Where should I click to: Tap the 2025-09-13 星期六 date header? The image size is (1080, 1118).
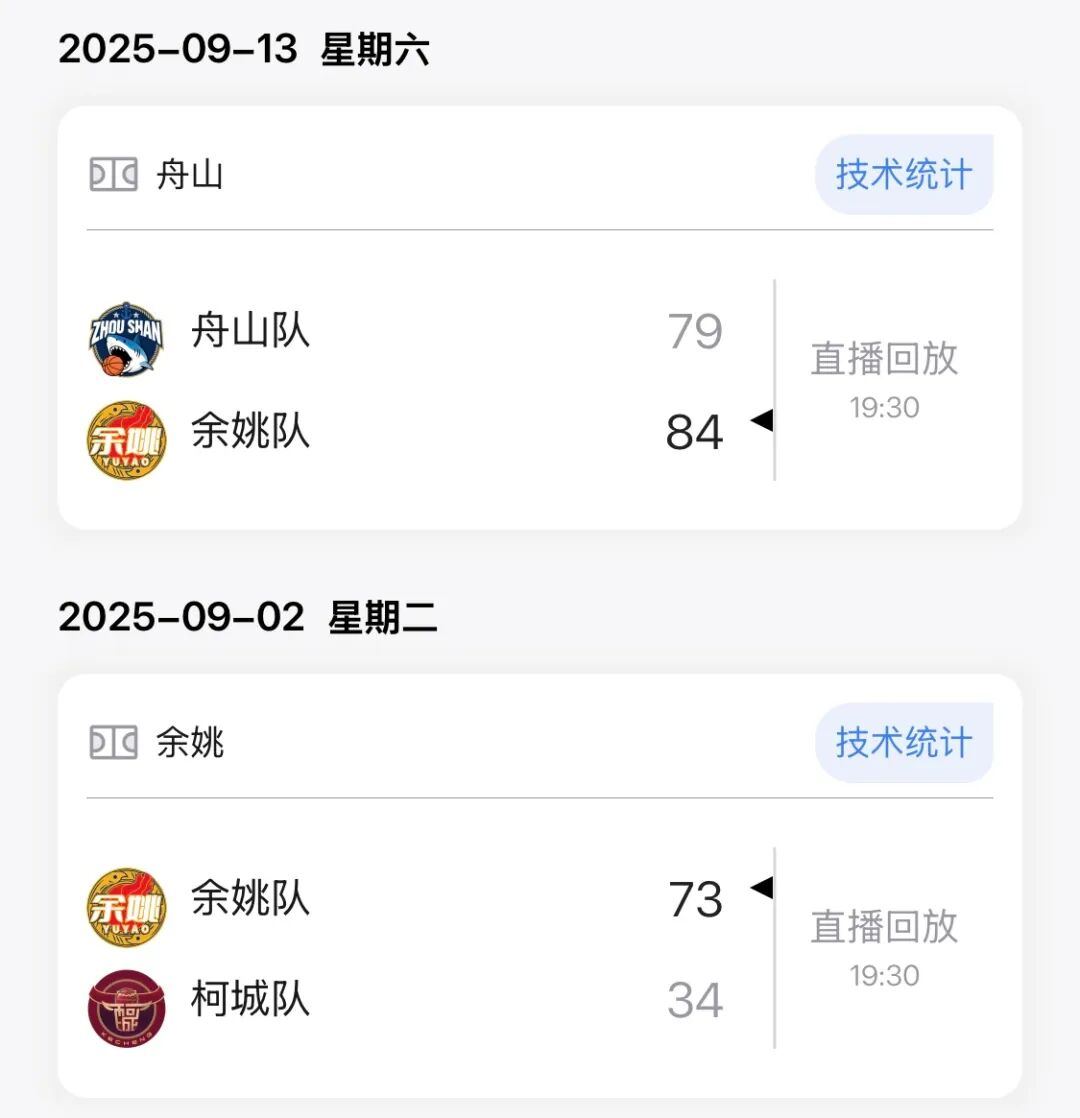click(x=244, y=49)
